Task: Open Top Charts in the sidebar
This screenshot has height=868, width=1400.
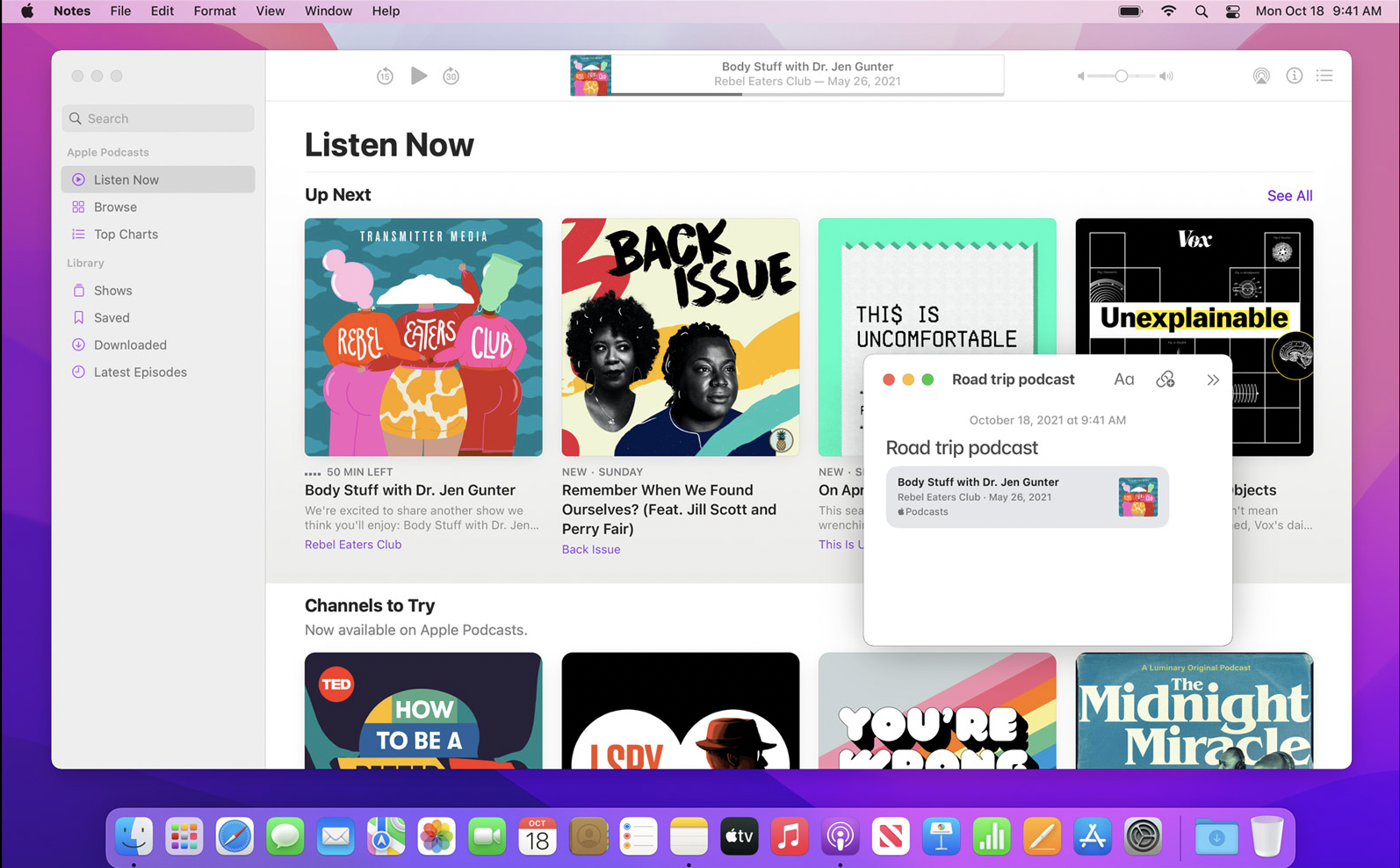Action: [x=158, y=235]
